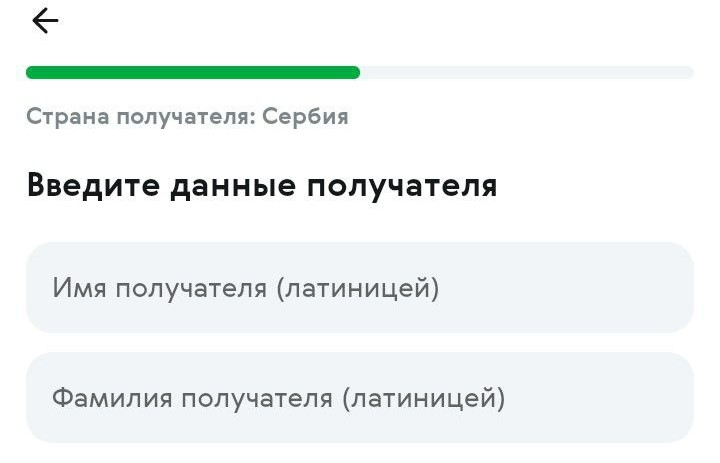This screenshot has width=720, height=463.
Task: Click the Имя получателя placeholder text
Action: (245, 289)
